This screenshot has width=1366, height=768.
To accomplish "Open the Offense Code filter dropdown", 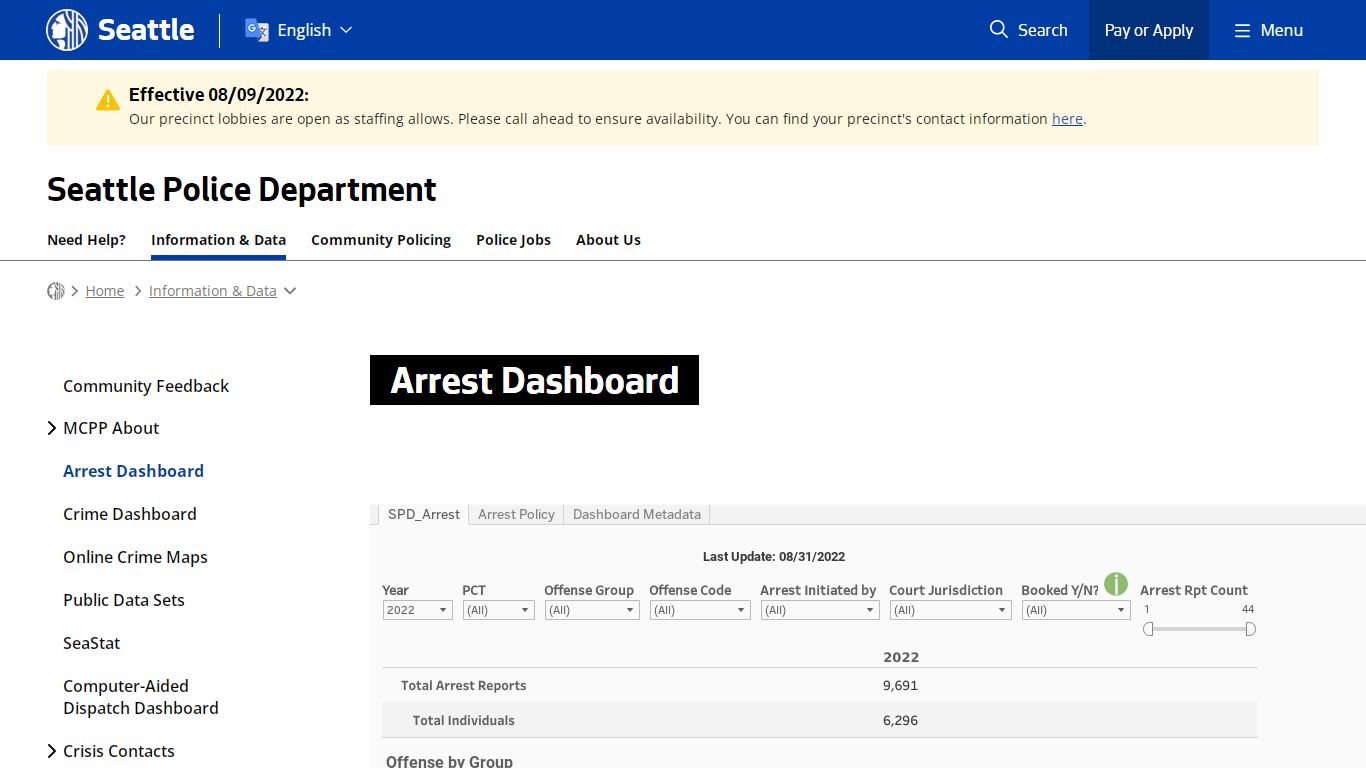I will 700,610.
